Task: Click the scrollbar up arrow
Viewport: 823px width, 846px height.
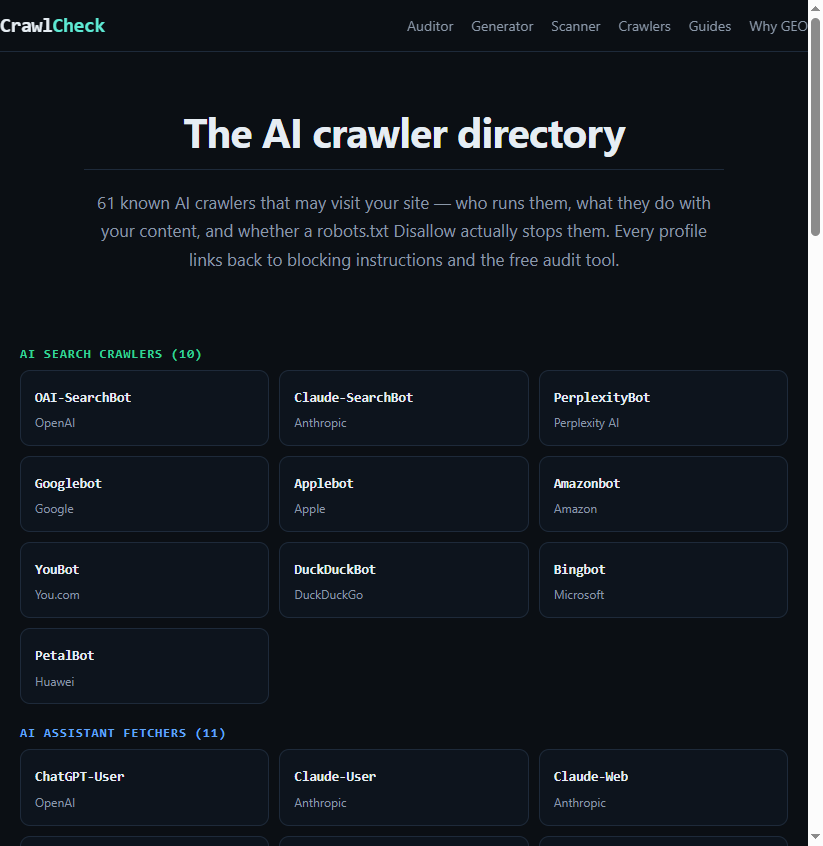Action: coord(815,8)
